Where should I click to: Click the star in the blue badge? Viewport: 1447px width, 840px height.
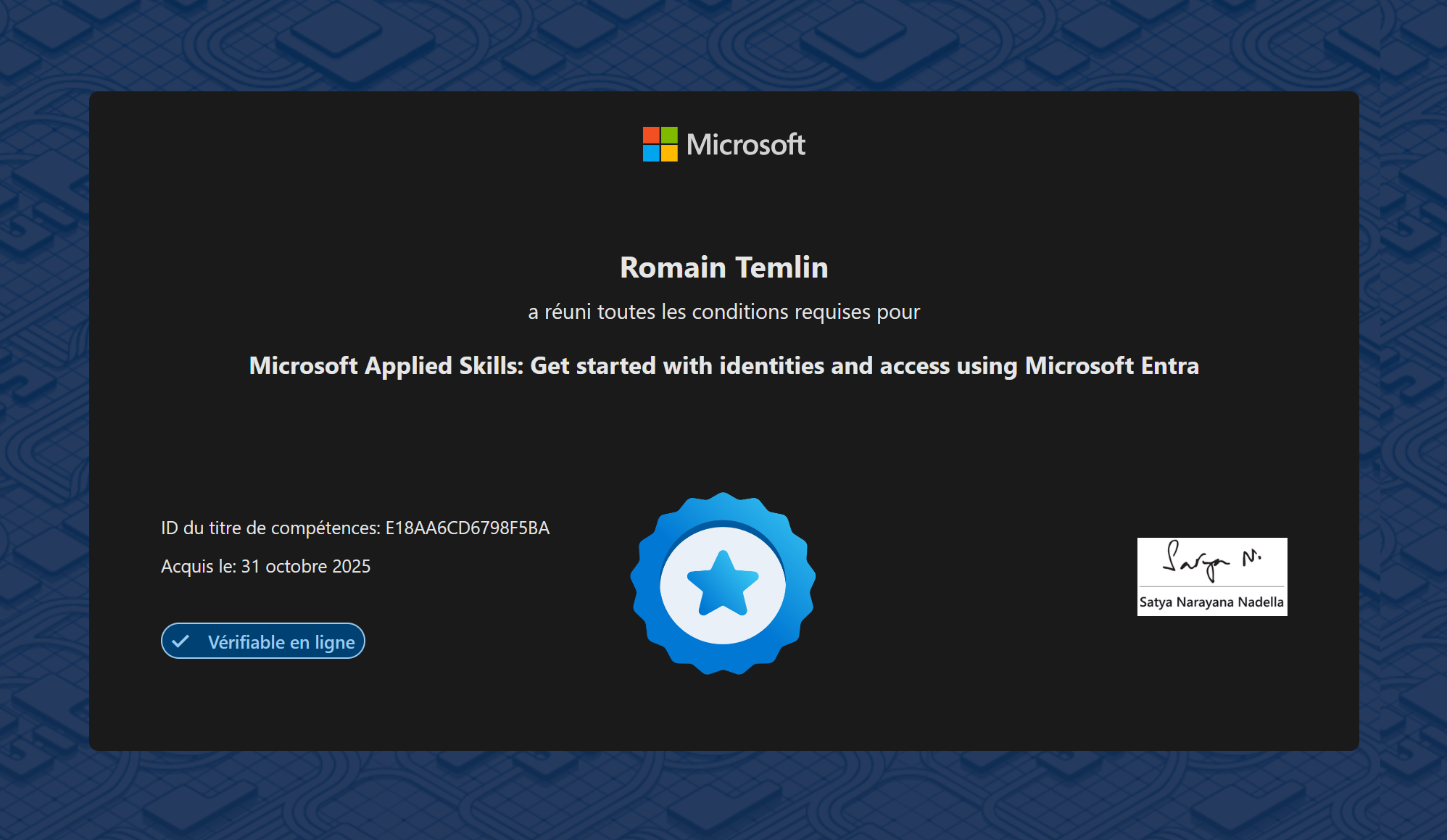(x=723, y=584)
